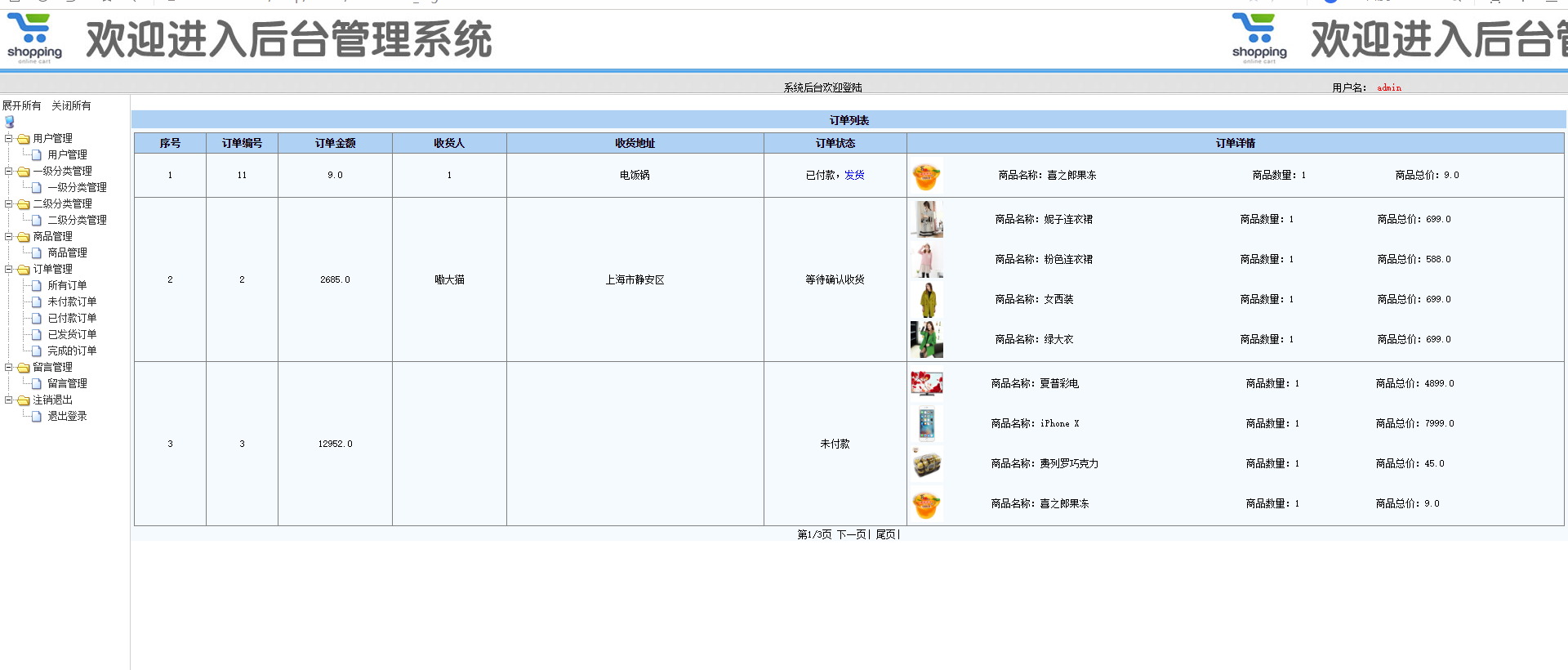
Task: Open the 已发货订单 list
Action: coord(72,334)
